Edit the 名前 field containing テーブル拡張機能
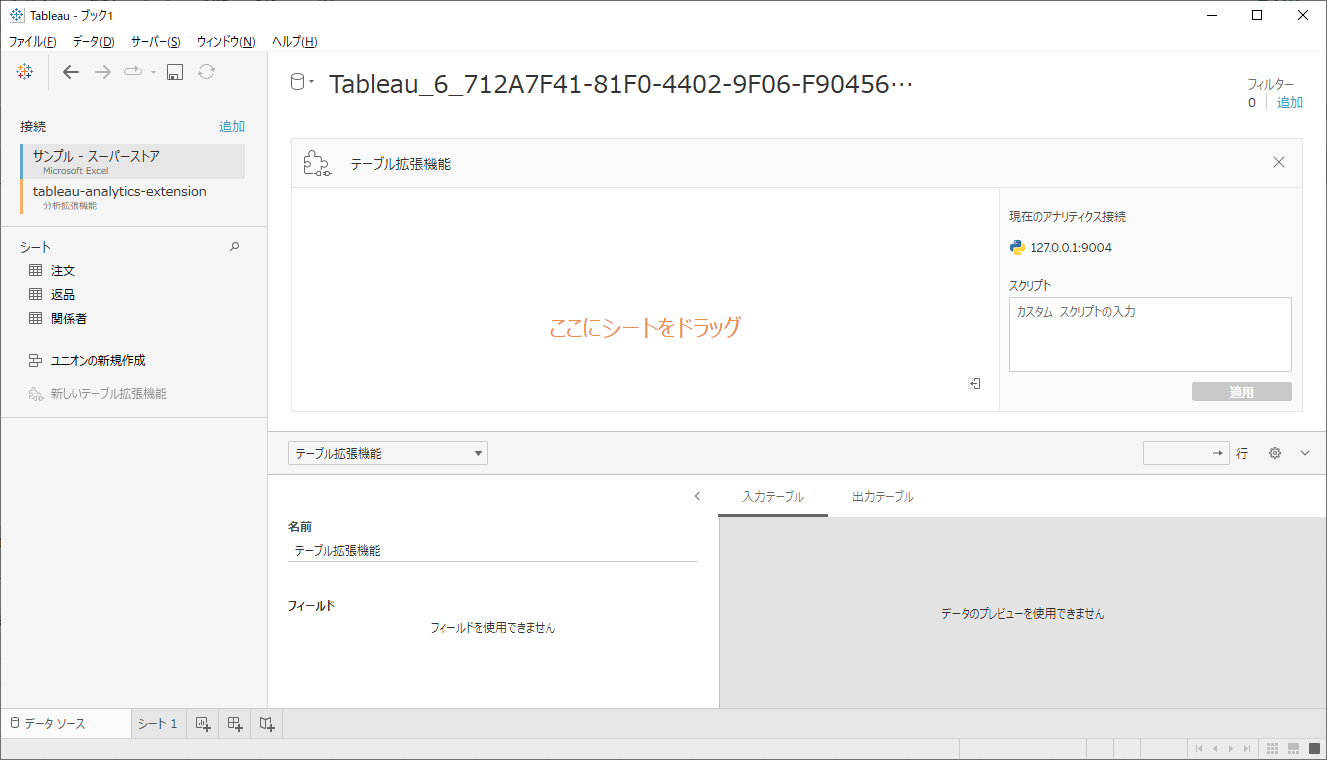The height and width of the screenshot is (760, 1327). click(x=493, y=550)
